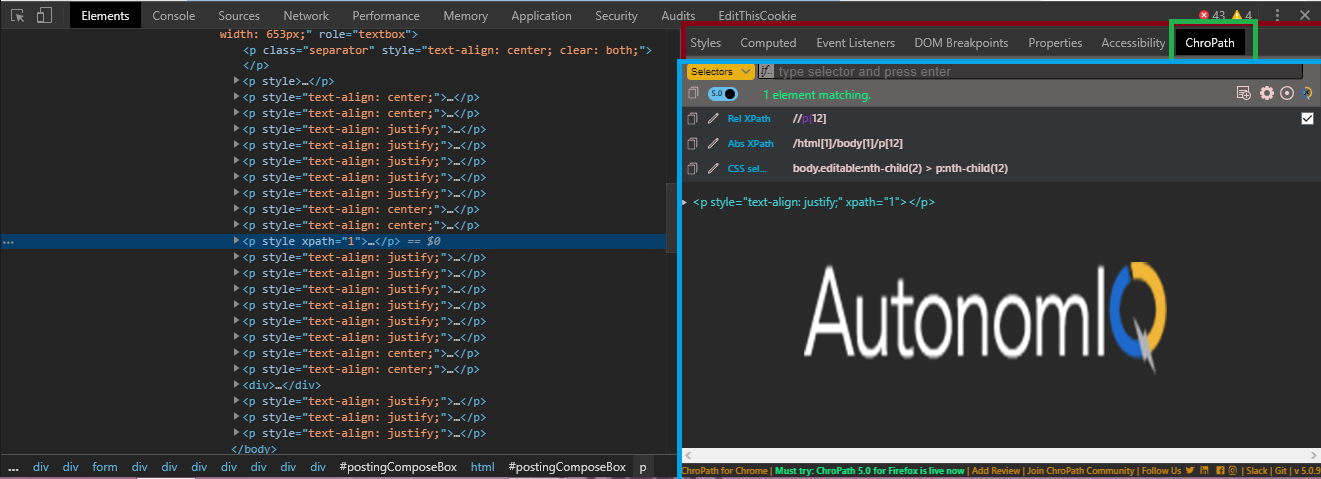Click the iframe indicator beside selector input
The height and width of the screenshot is (479, 1321).
click(766, 72)
